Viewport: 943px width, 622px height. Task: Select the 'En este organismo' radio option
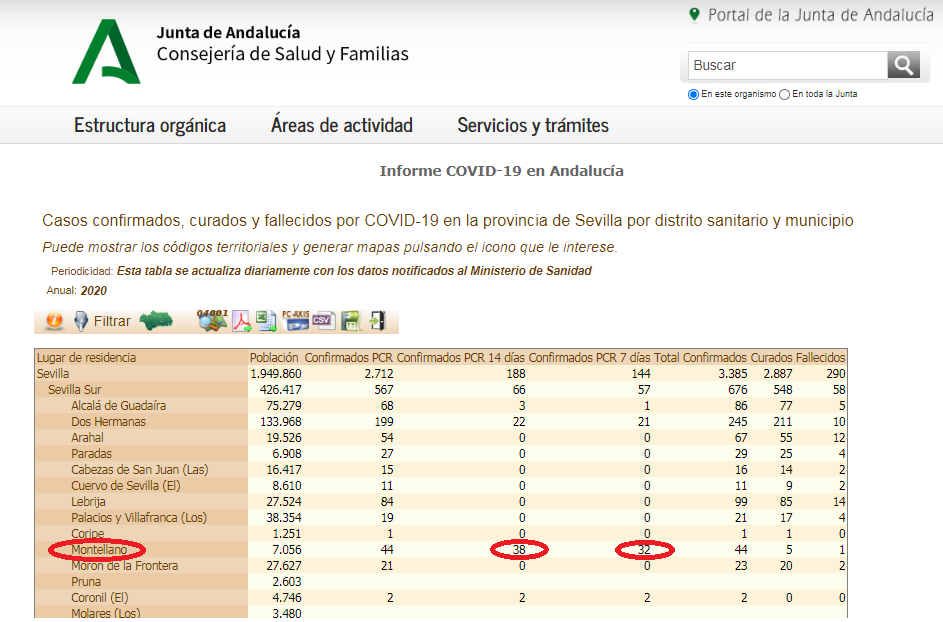(693, 94)
